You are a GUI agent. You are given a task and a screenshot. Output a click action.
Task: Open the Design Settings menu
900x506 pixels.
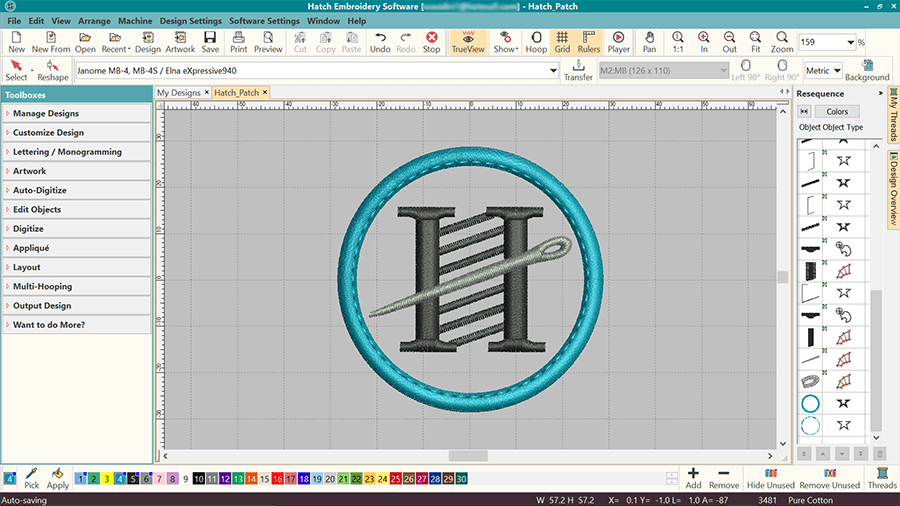pos(190,20)
